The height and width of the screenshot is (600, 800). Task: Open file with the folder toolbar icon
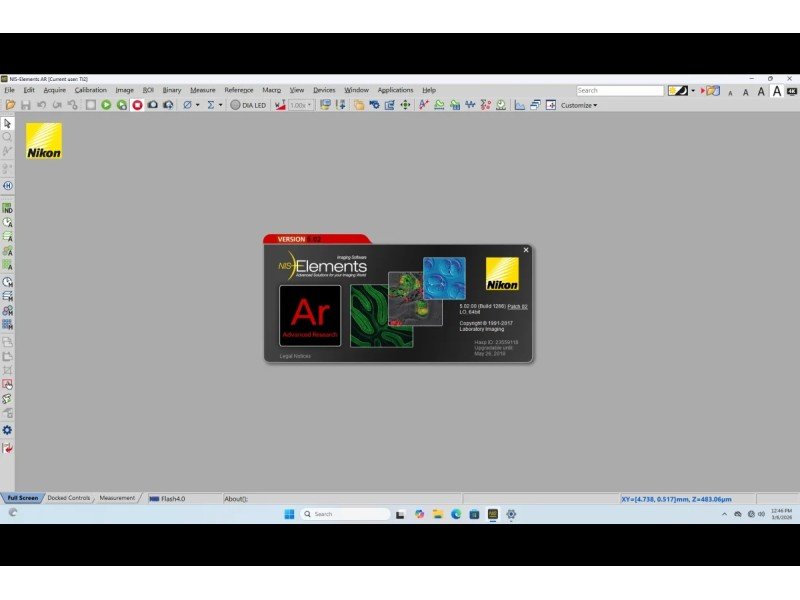(10, 105)
